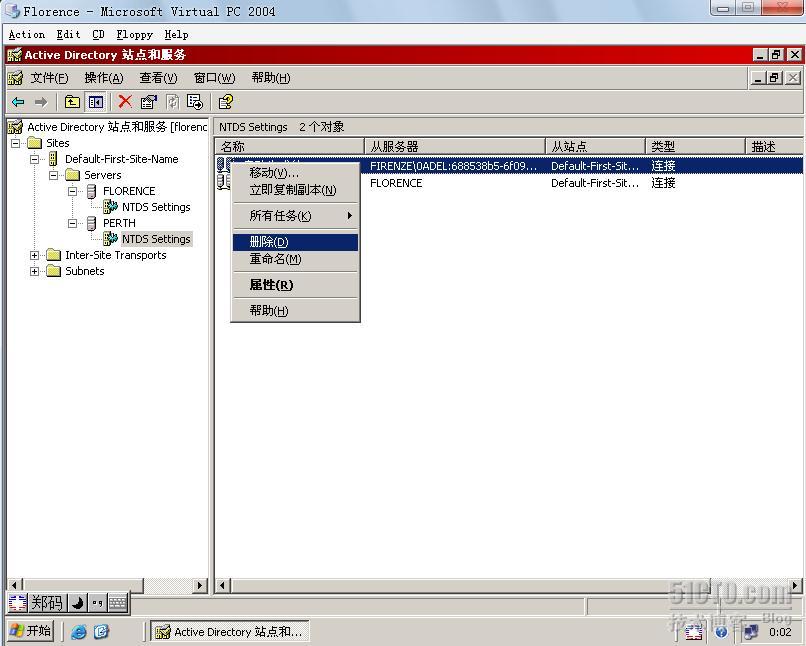The height and width of the screenshot is (646, 806).
Task: Toggle the show/hide console tree icon
Action: tap(96, 102)
